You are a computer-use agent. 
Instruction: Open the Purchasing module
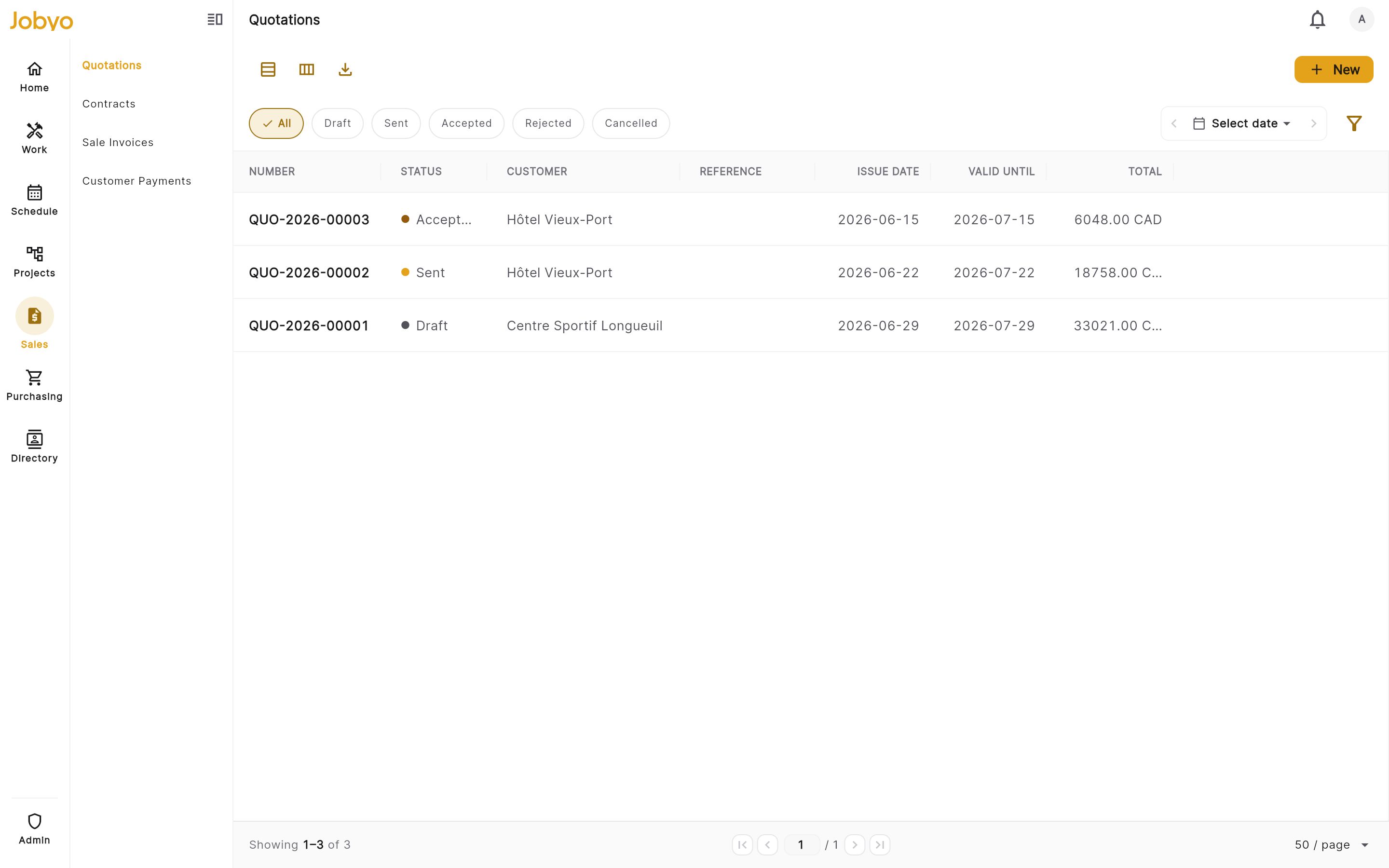click(34, 386)
